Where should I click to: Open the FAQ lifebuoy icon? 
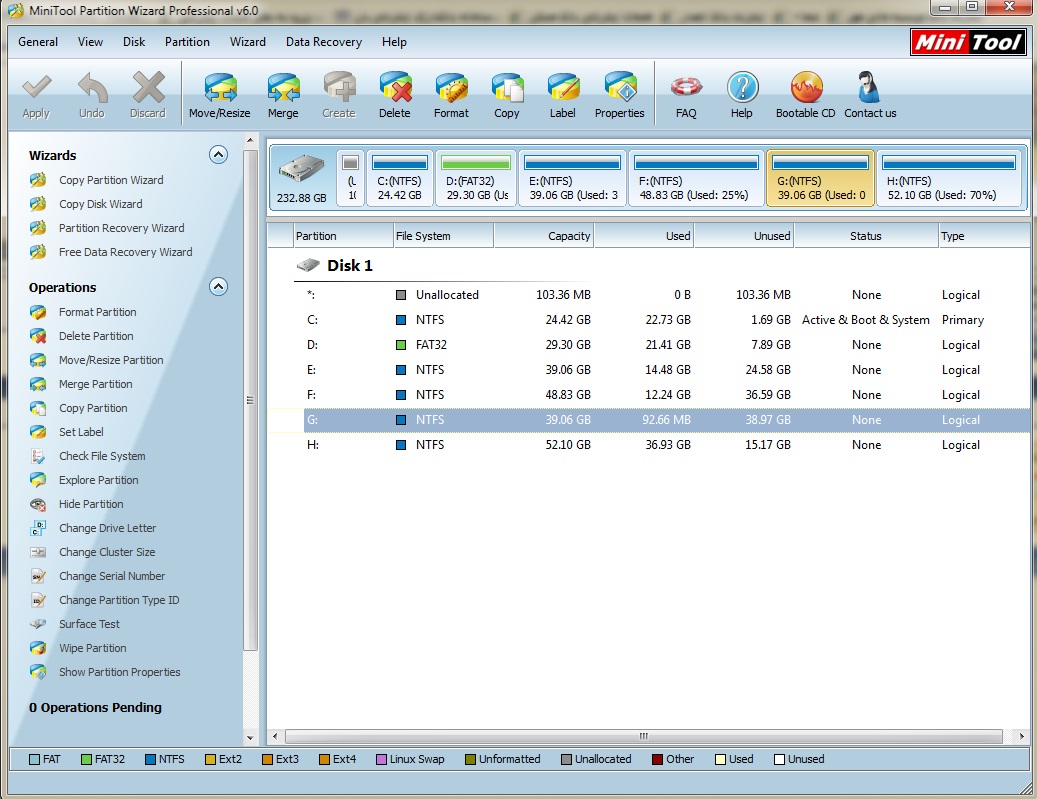pos(686,88)
